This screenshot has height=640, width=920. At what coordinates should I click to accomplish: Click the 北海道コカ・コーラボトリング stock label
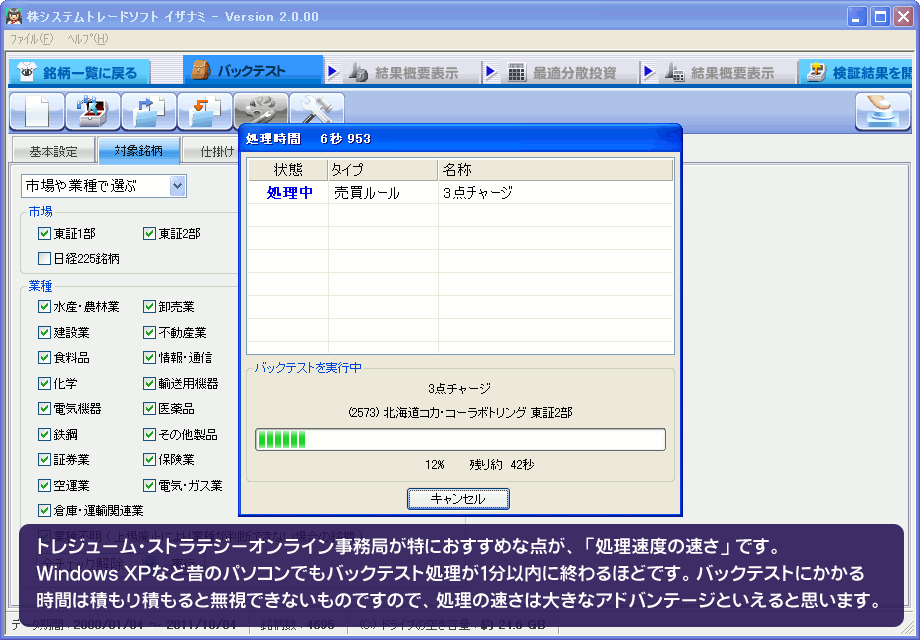tap(460, 413)
